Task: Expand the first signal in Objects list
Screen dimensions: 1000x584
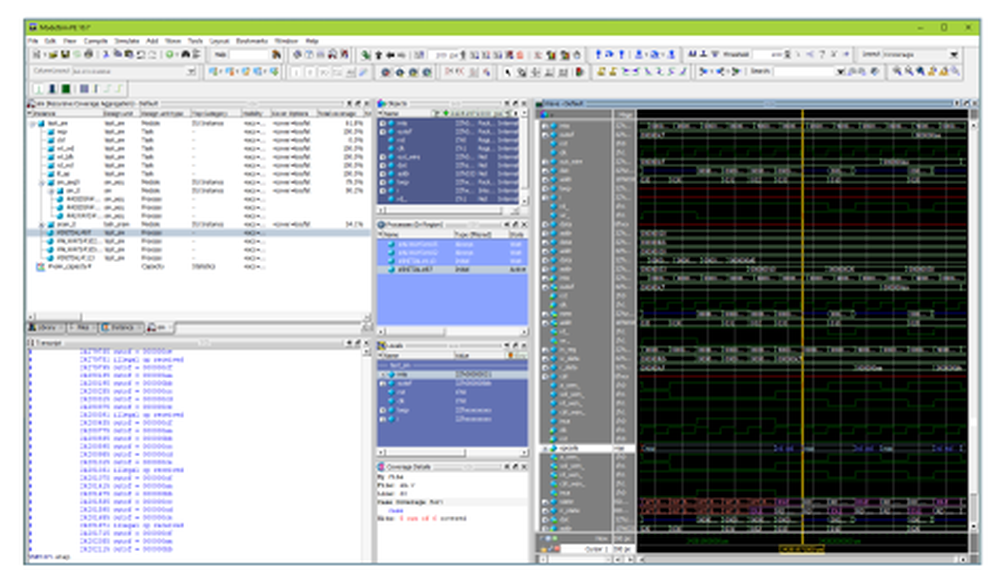Action: point(383,123)
